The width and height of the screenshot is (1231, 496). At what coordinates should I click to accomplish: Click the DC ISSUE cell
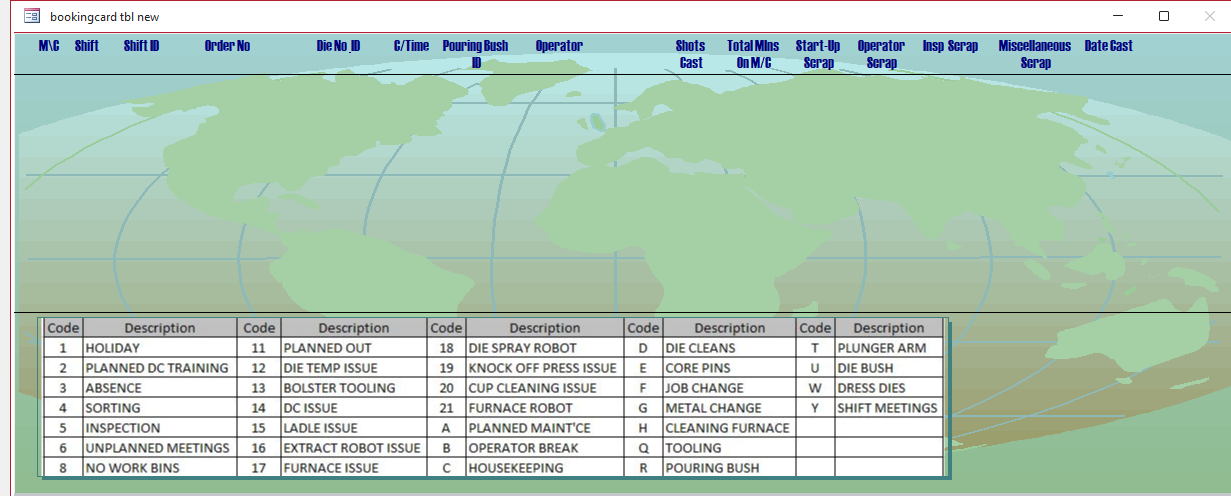[353, 408]
